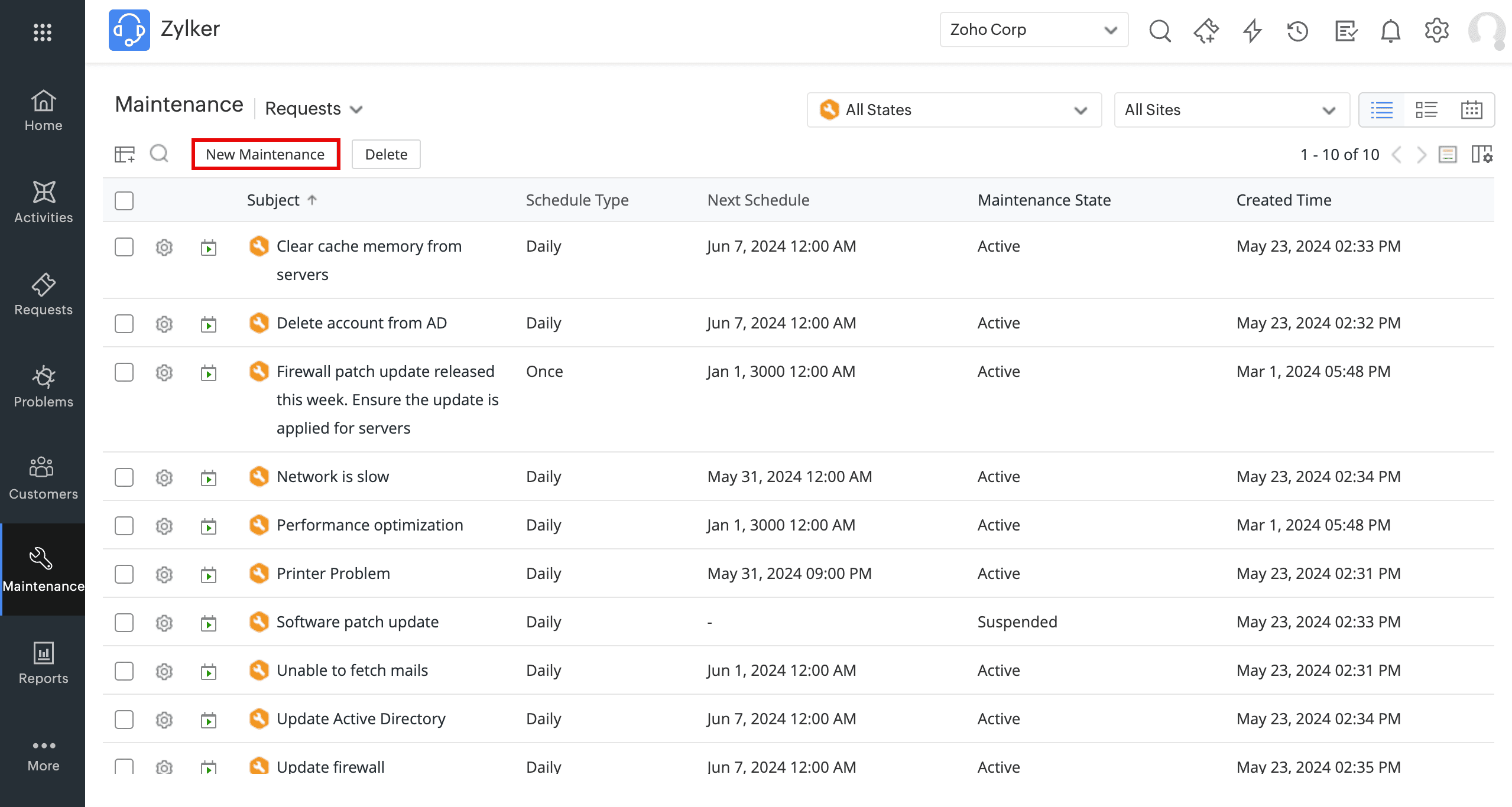Click the New Maintenance button
This screenshot has height=807, width=1512.
(265, 154)
